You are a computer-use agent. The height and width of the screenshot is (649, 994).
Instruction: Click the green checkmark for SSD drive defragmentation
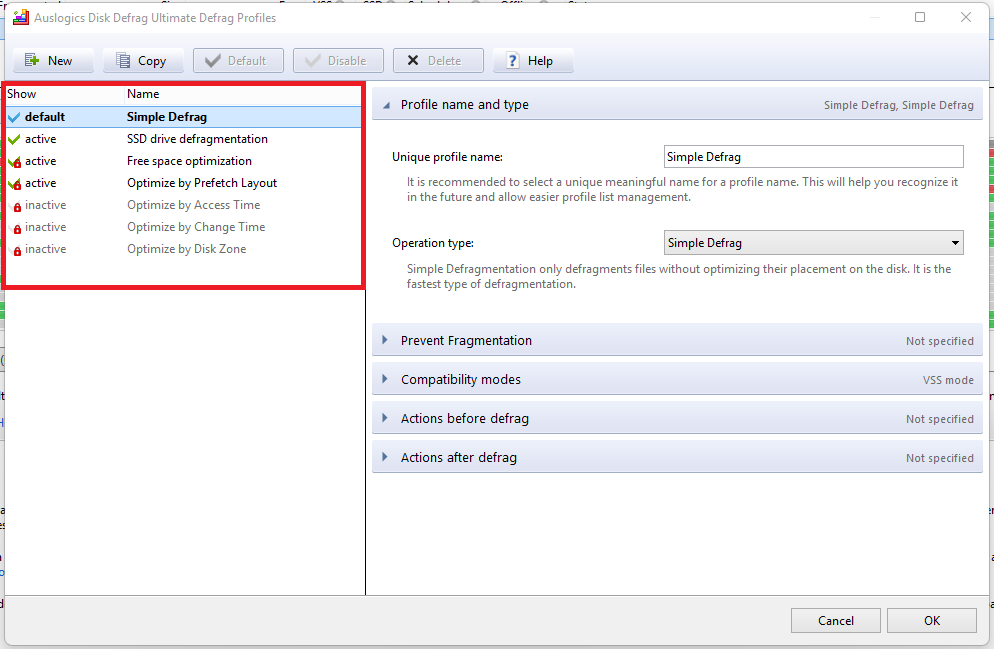(14, 139)
